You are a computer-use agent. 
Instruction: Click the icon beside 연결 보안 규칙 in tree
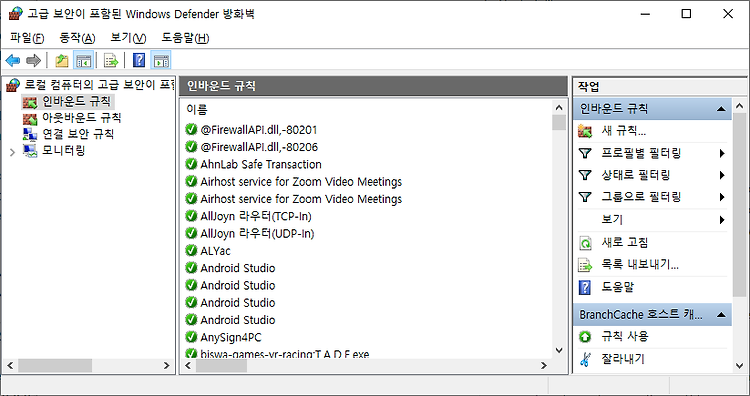coord(30,134)
